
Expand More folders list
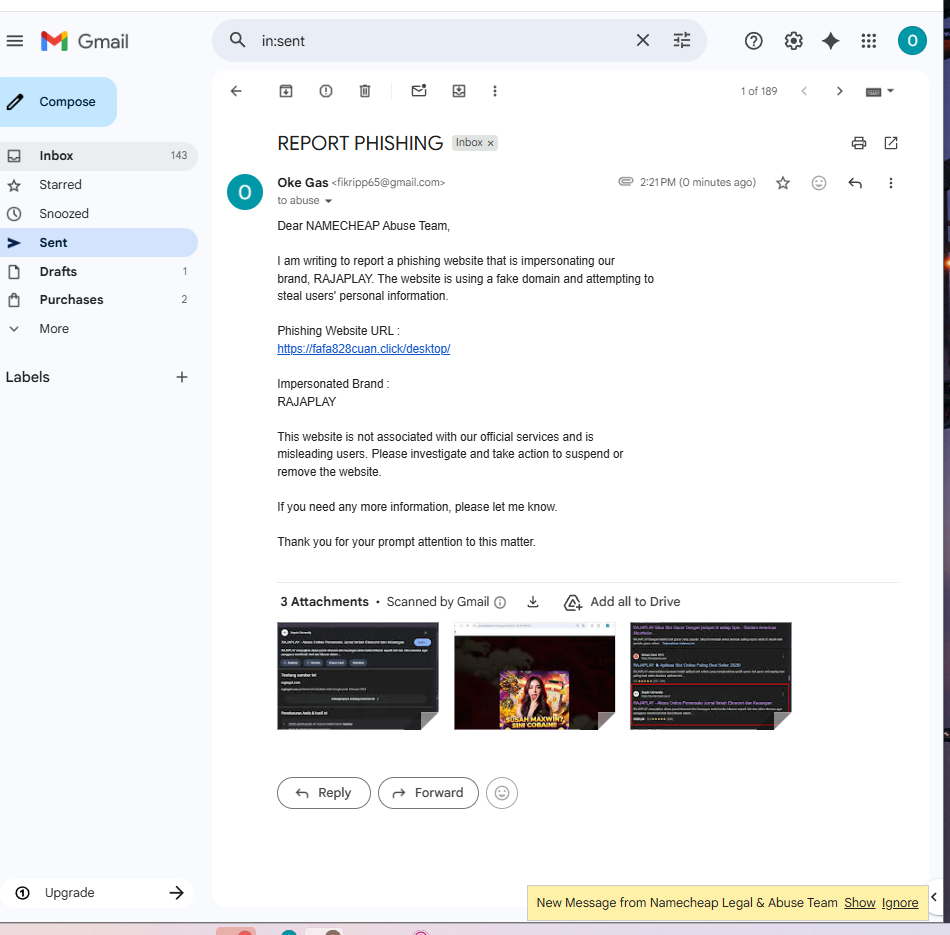click(x=99, y=329)
